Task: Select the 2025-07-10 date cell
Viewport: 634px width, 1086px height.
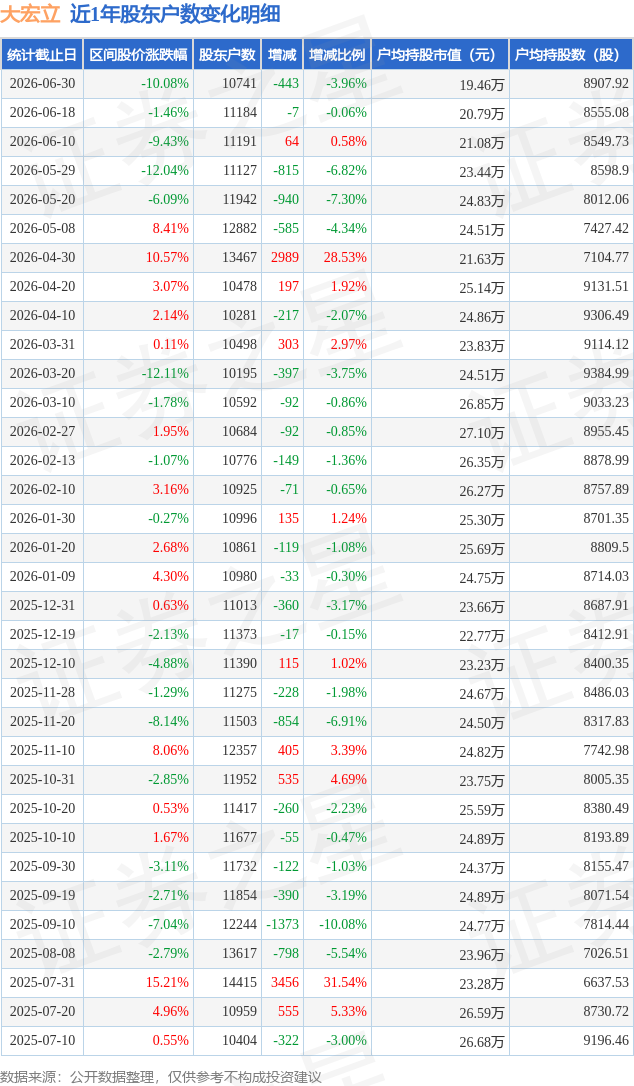Action: 42,1041
